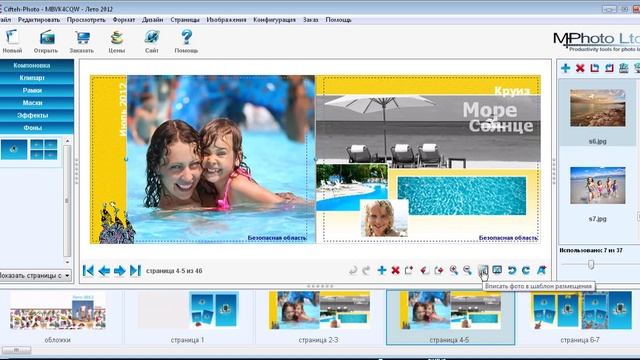The height and width of the screenshot is (360, 640).
Task: Click the picture frame icon after fit-photo
Action: pos(497,270)
